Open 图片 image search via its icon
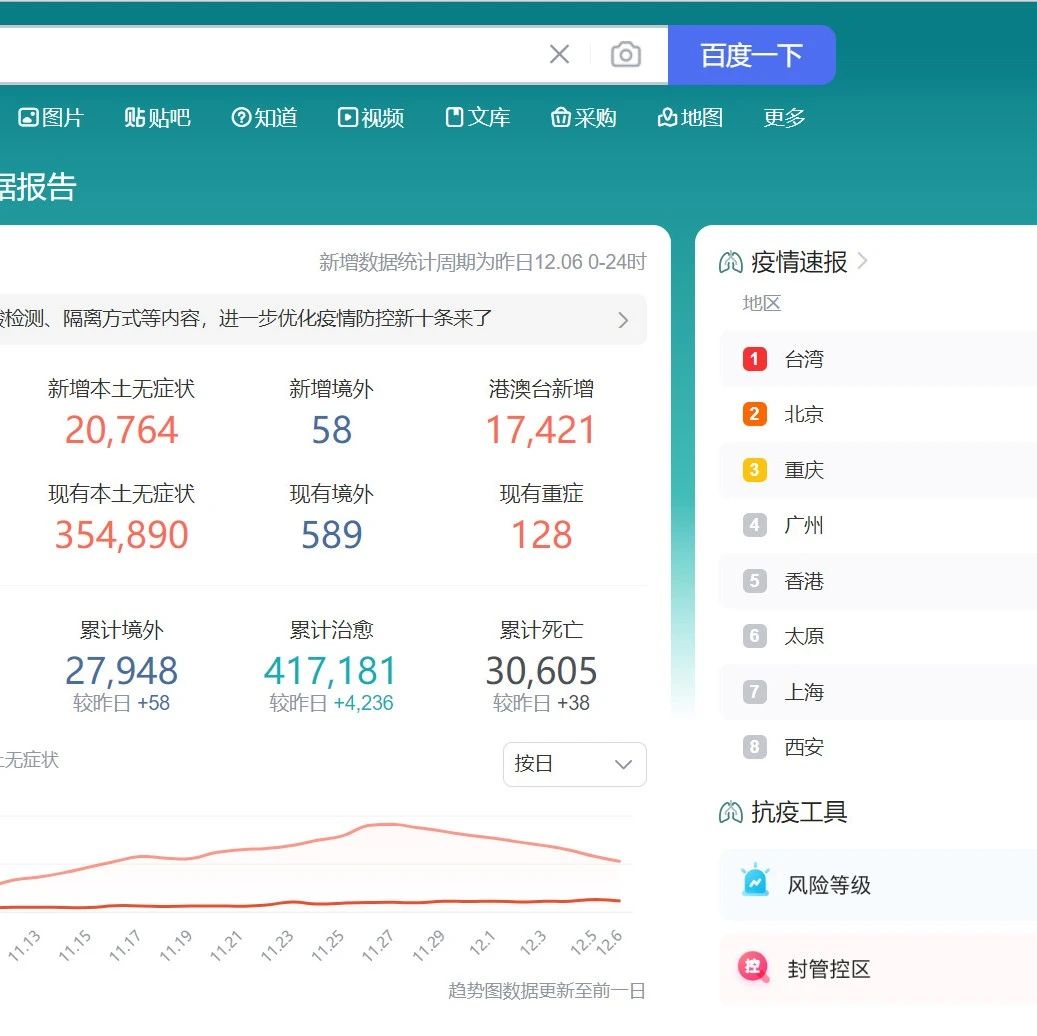The height and width of the screenshot is (1036, 1037). (27, 117)
